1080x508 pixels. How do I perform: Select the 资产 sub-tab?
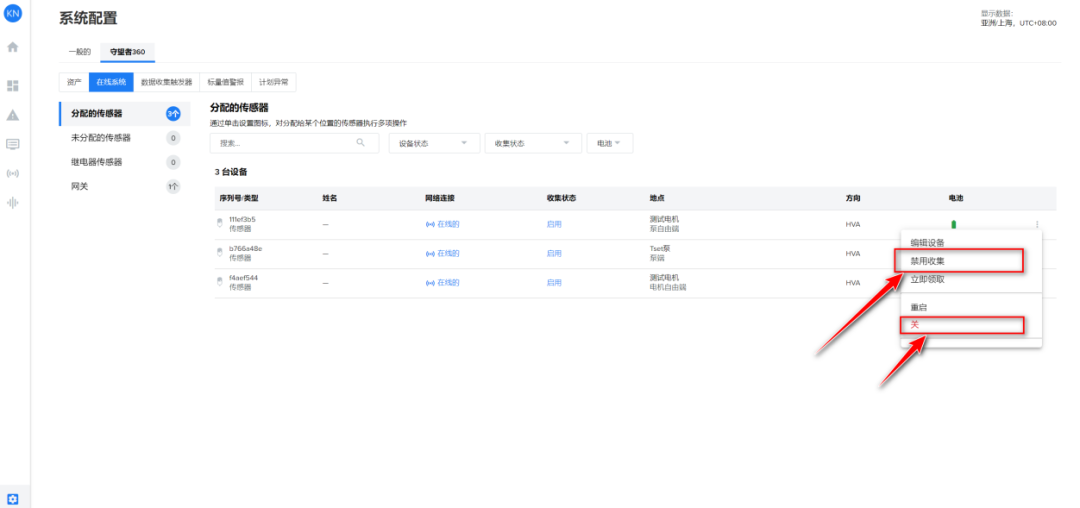click(x=74, y=82)
